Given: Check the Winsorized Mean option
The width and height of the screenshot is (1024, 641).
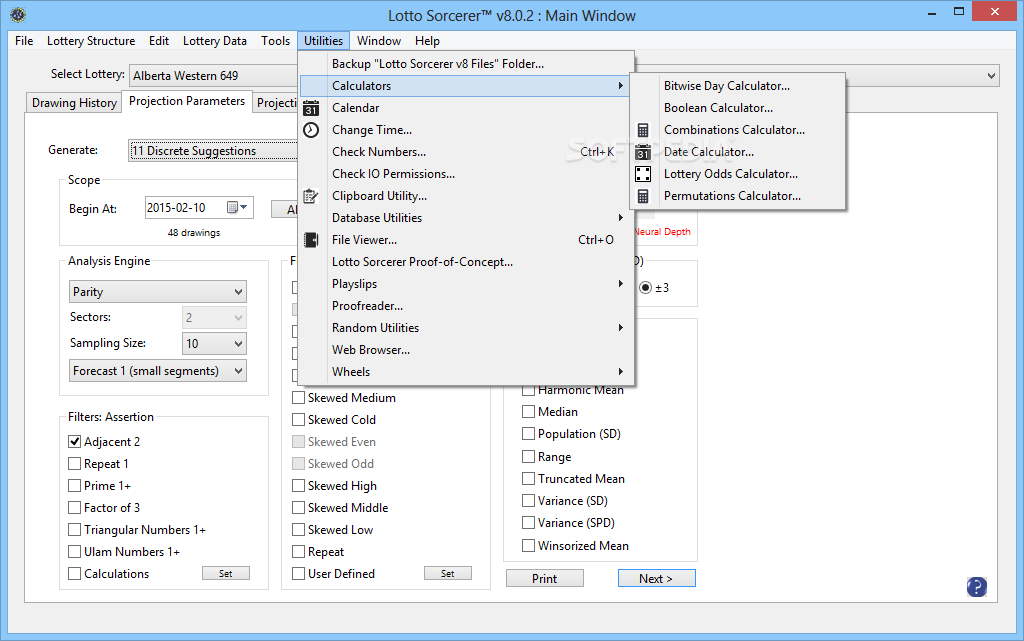Looking at the screenshot, I should coord(528,546).
